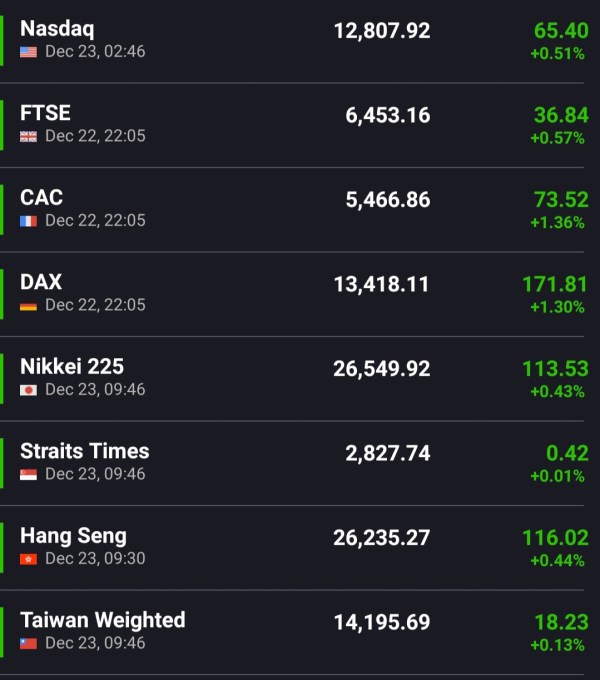The height and width of the screenshot is (680, 600).
Task: Click the Taiwan flag icon
Action: coord(28,643)
